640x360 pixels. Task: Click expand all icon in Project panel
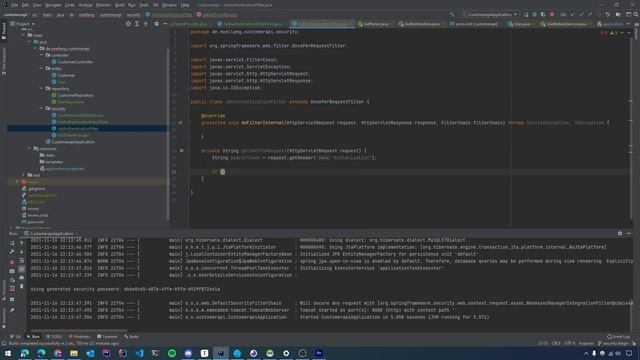[x=137, y=24]
